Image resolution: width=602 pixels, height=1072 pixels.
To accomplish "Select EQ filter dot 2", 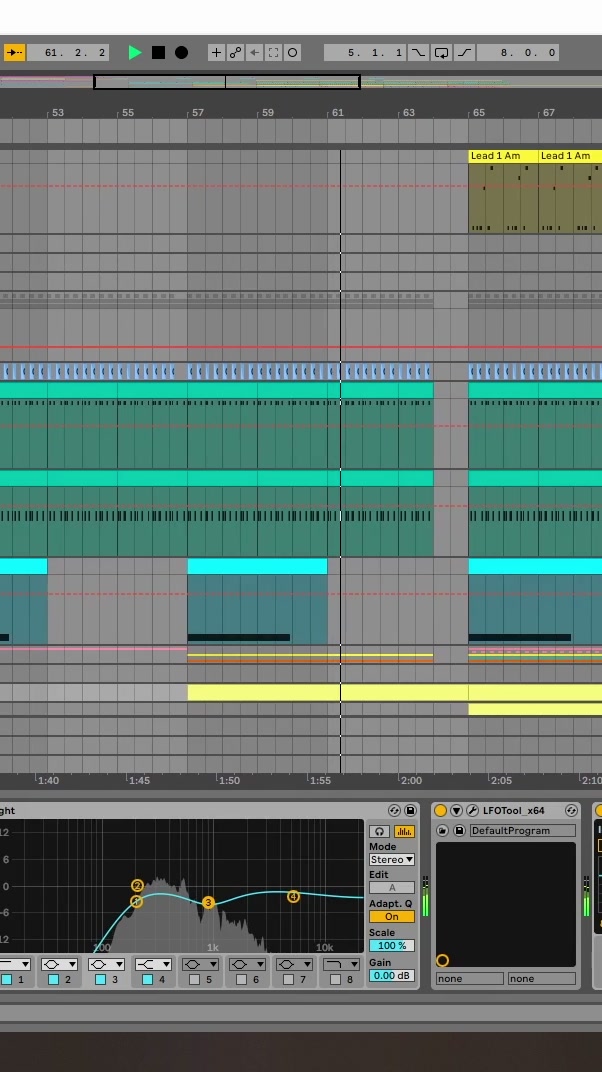I will coord(137,885).
